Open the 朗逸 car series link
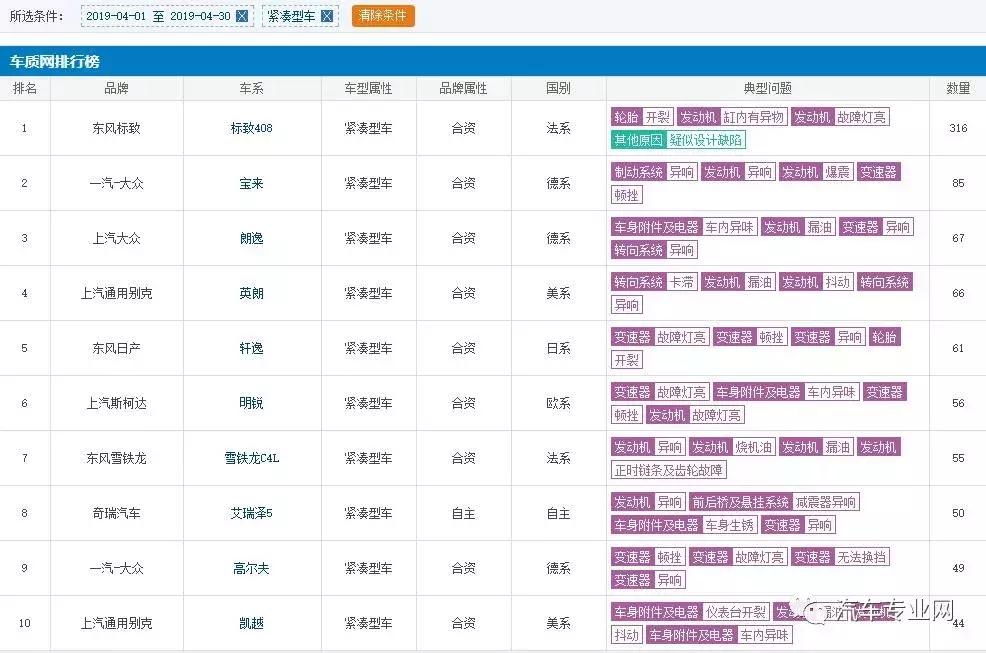Screen dimensions: 986x653 pos(252,238)
